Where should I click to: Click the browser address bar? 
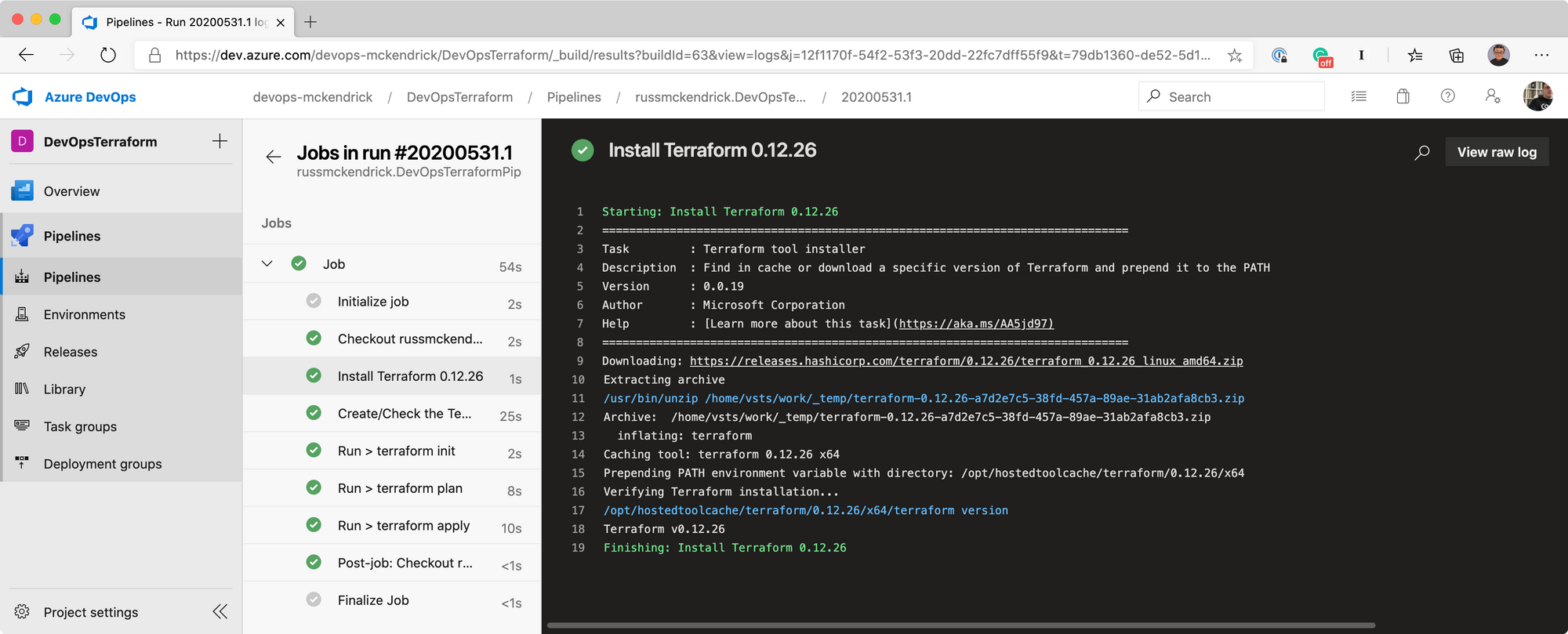pos(692,55)
